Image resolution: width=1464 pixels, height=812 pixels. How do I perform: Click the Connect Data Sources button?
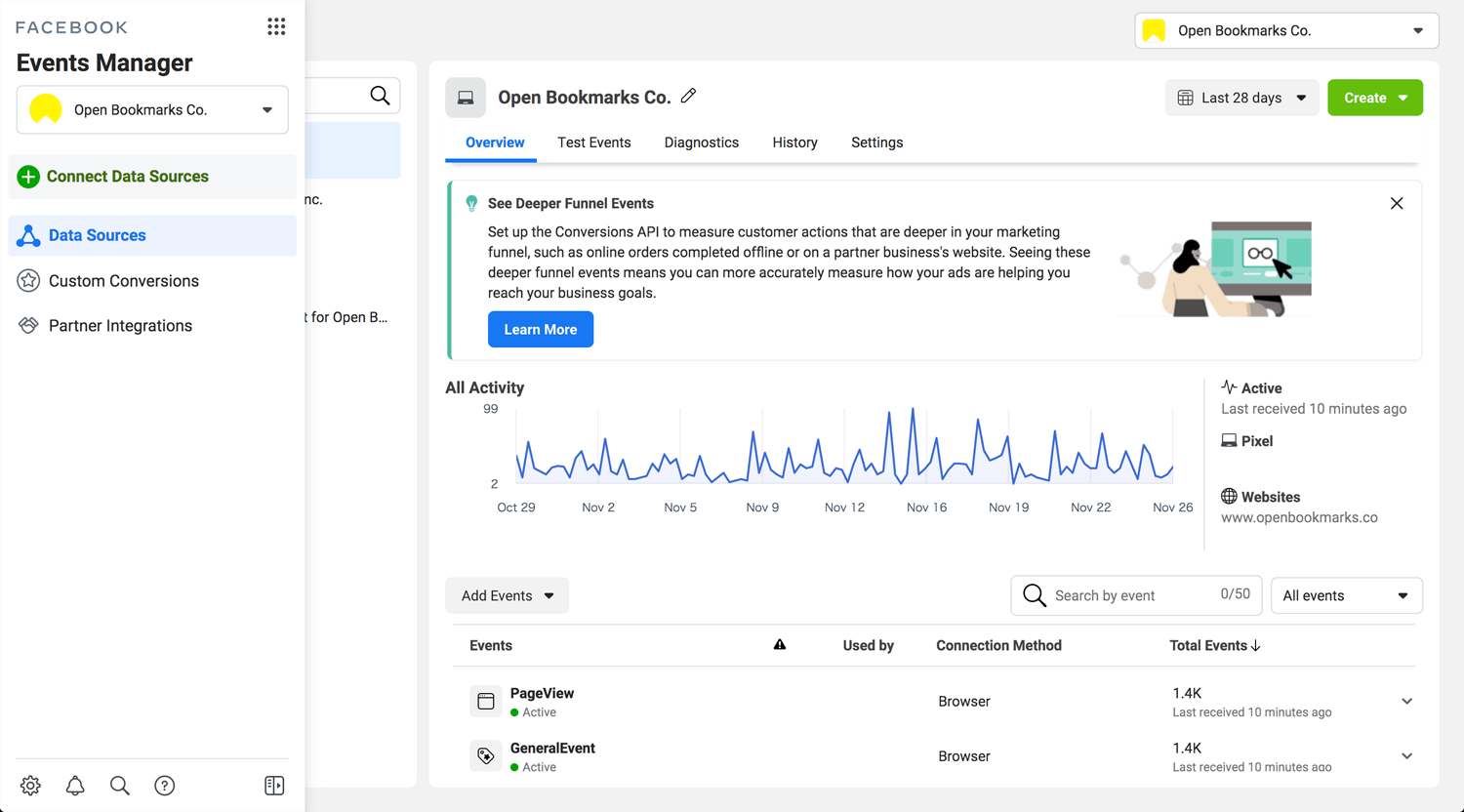[x=152, y=177]
